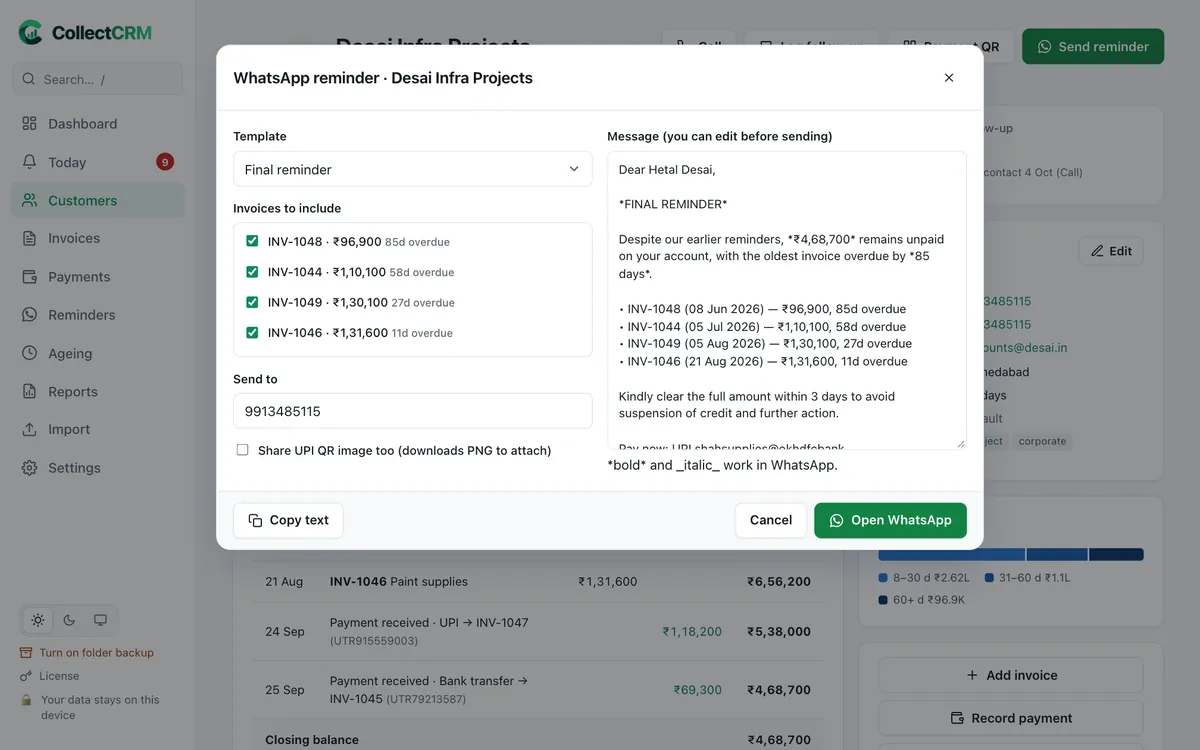Uncheck invoice INV-1046 checkbox
Viewport: 1200px width, 750px height.
(x=252, y=333)
